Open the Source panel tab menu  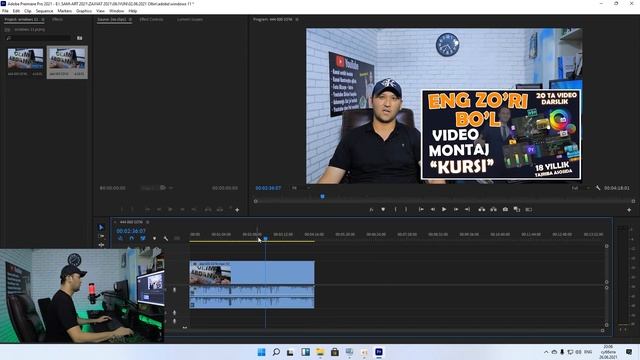[x=130, y=19]
